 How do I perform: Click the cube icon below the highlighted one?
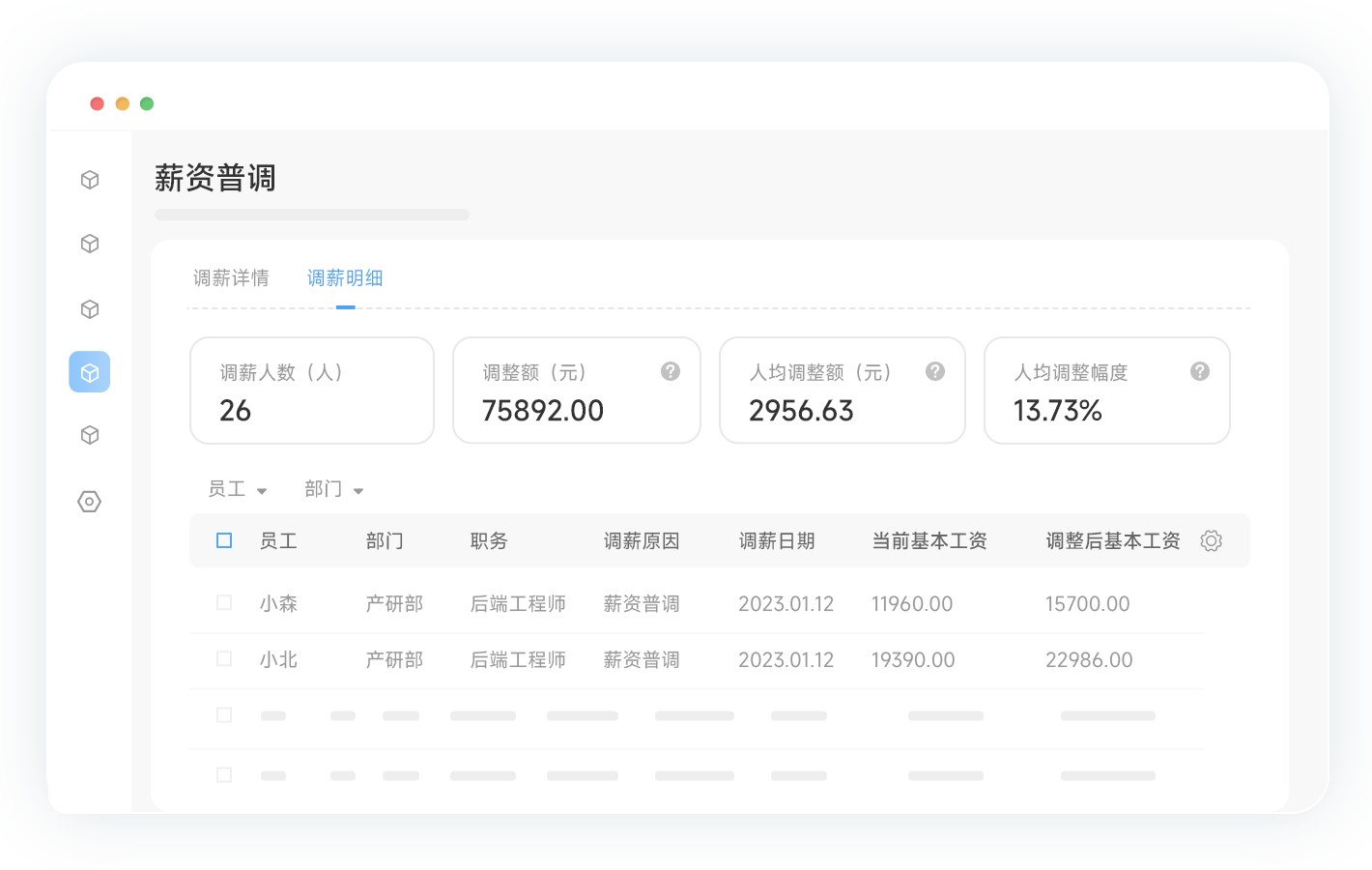click(90, 435)
